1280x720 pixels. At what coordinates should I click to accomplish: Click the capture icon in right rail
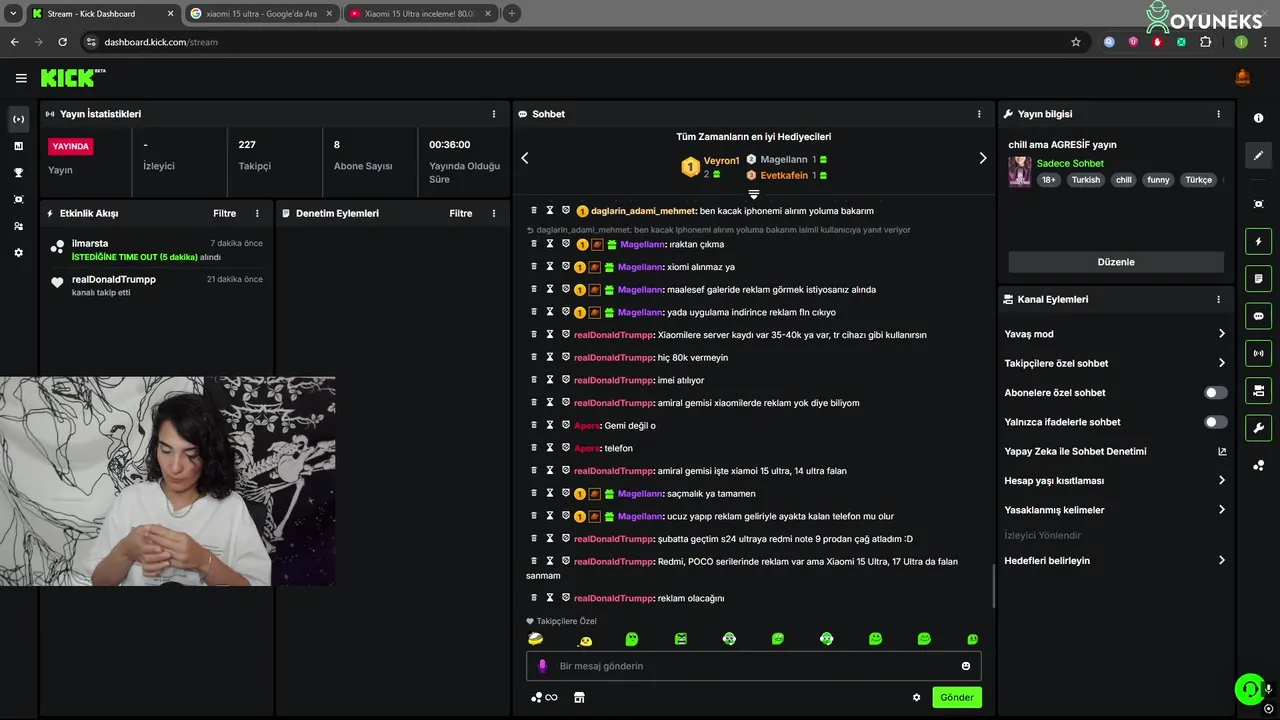[1258, 204]
